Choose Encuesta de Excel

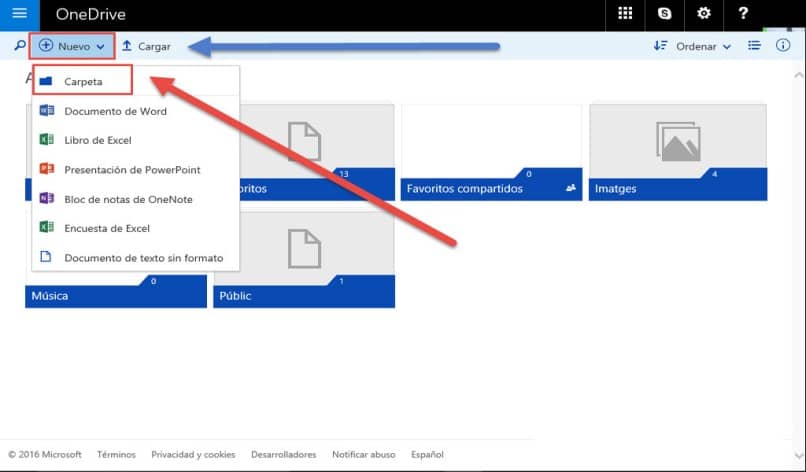[136, 228]
